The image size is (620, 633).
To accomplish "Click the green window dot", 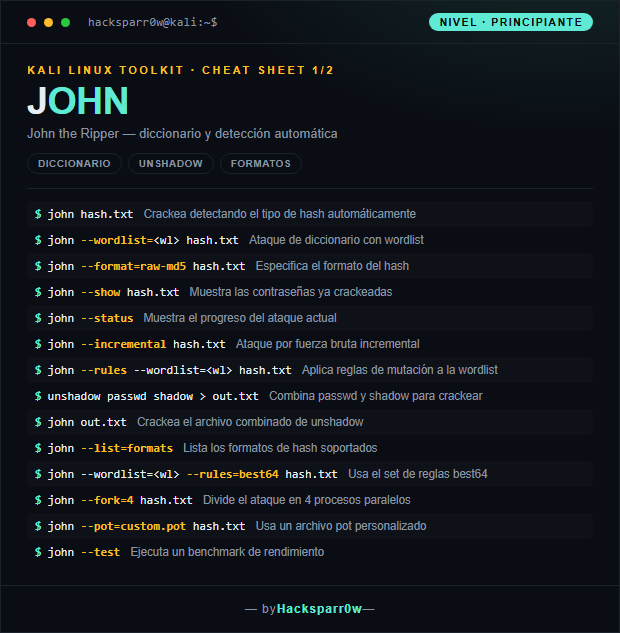I will pos(65,23).
